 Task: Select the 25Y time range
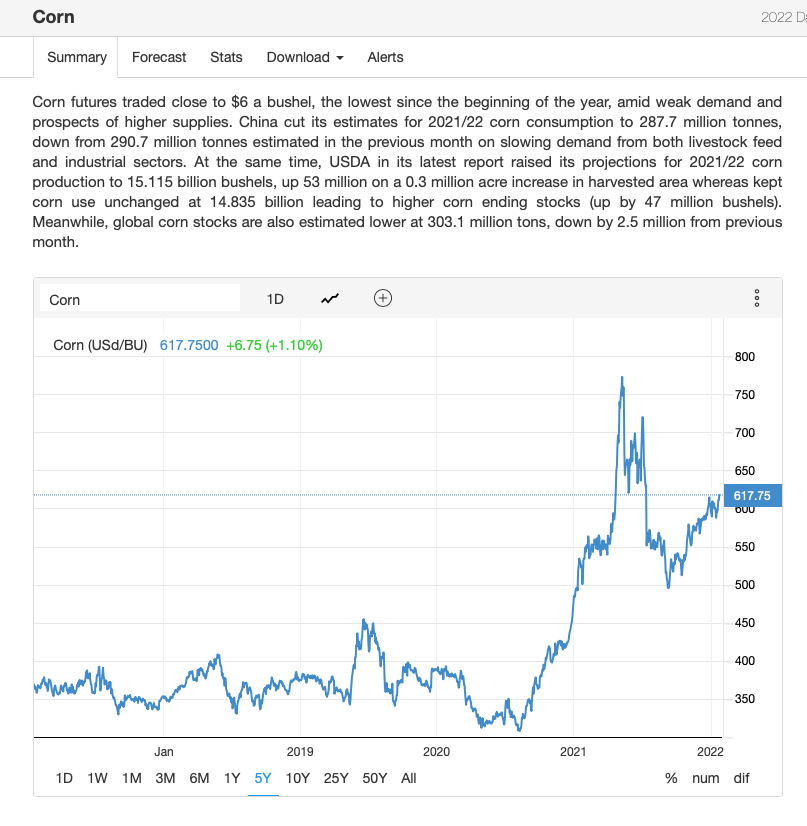[x=335, y=778]
